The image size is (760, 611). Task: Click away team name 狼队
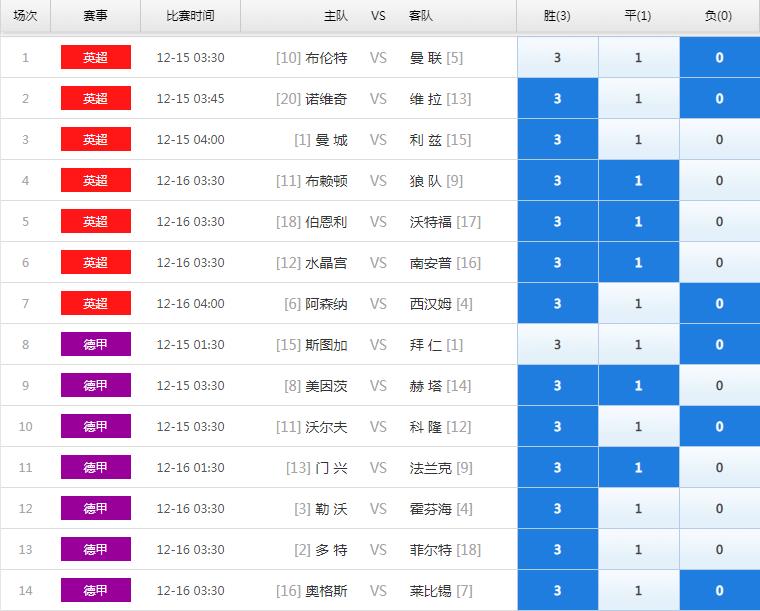pyautogui.click(x=426, y=181)
